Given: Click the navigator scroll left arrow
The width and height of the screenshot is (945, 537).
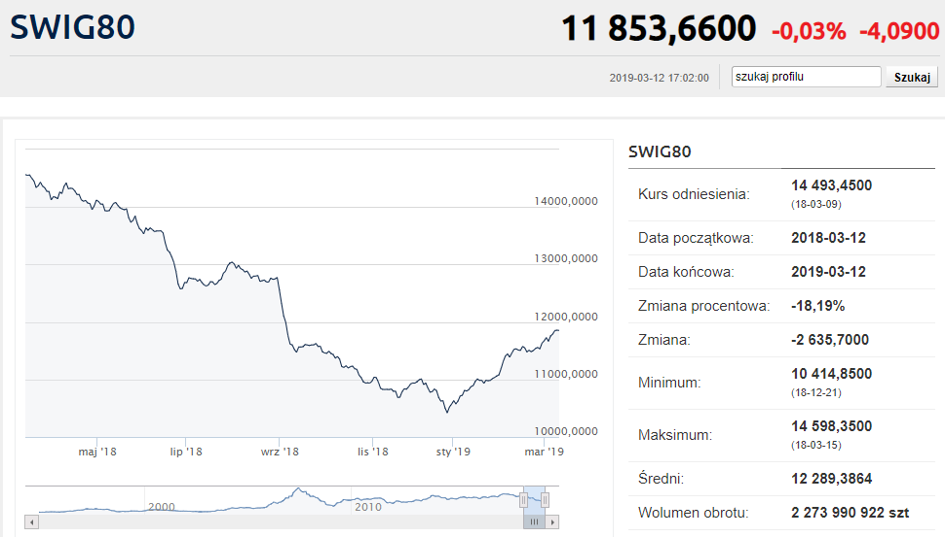Looking at the screenshot, I should pos(31,522).
